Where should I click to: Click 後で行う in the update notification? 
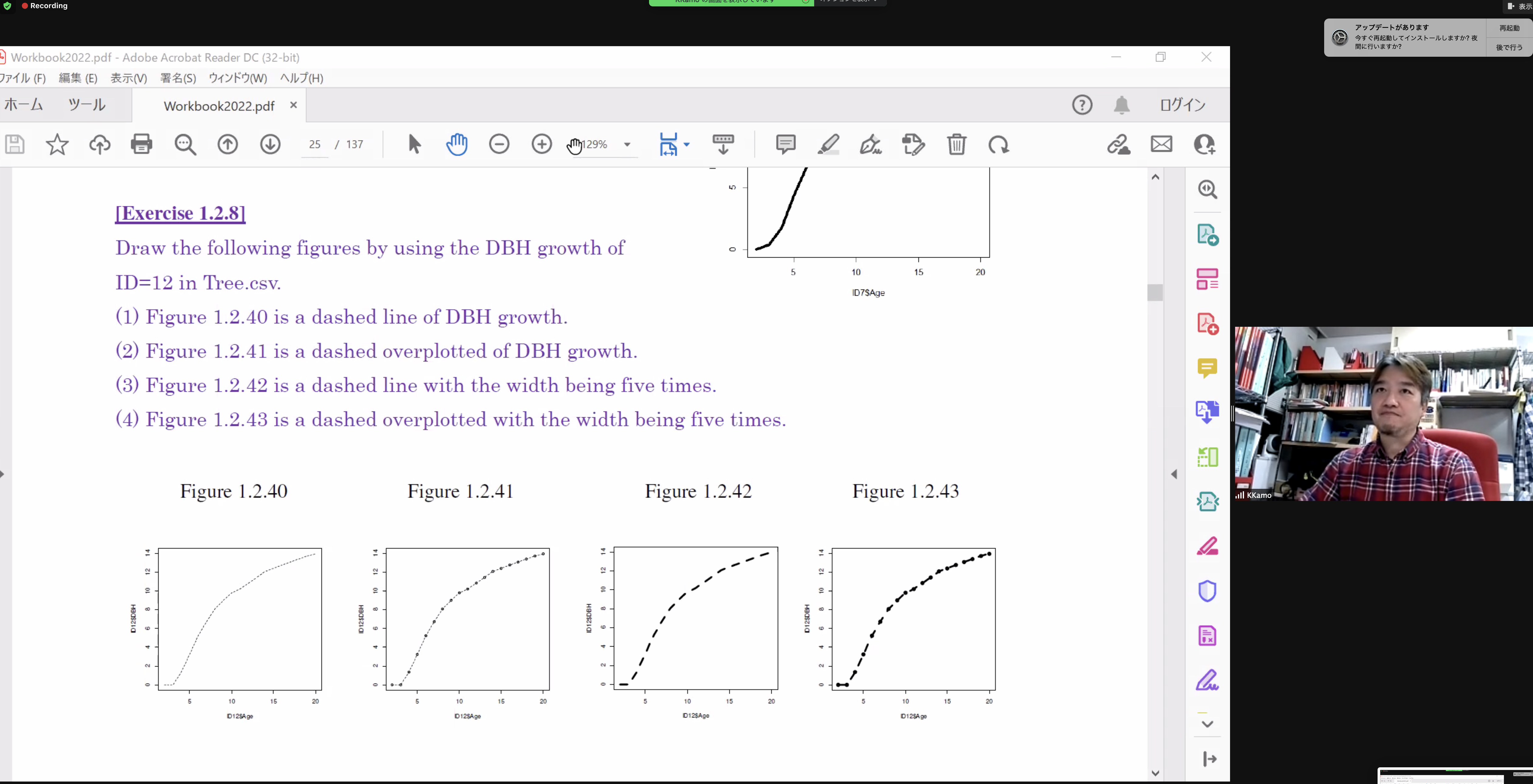[1509, 47]
